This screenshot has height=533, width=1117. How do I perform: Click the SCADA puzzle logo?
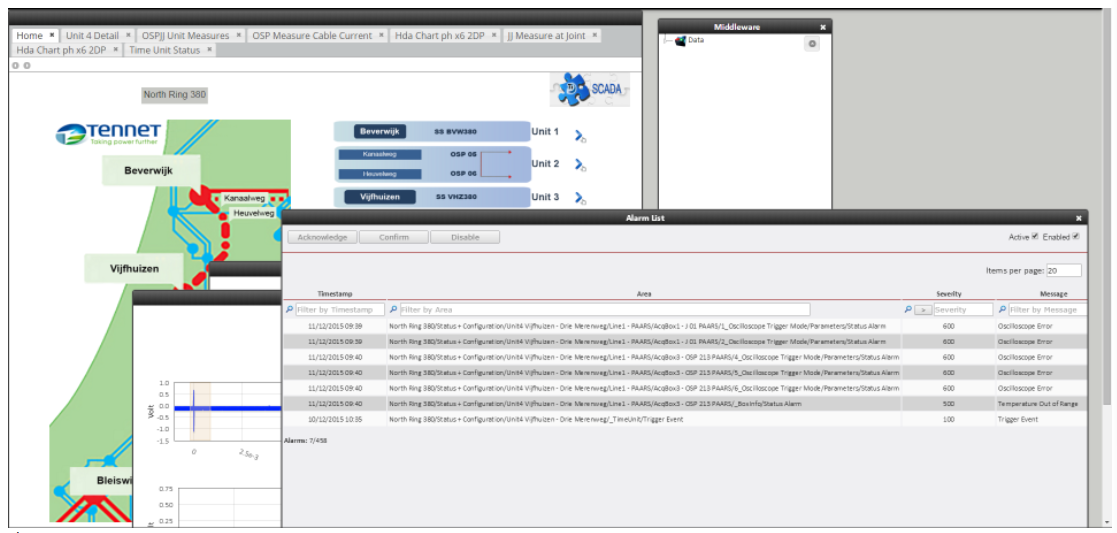[x=590, y=89]
